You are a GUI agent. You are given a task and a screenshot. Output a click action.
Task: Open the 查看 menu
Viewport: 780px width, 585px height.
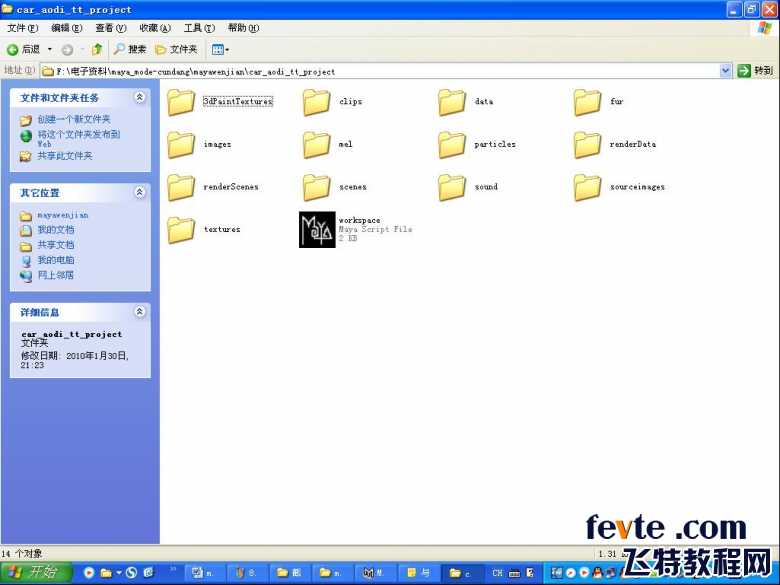[110, 28]
